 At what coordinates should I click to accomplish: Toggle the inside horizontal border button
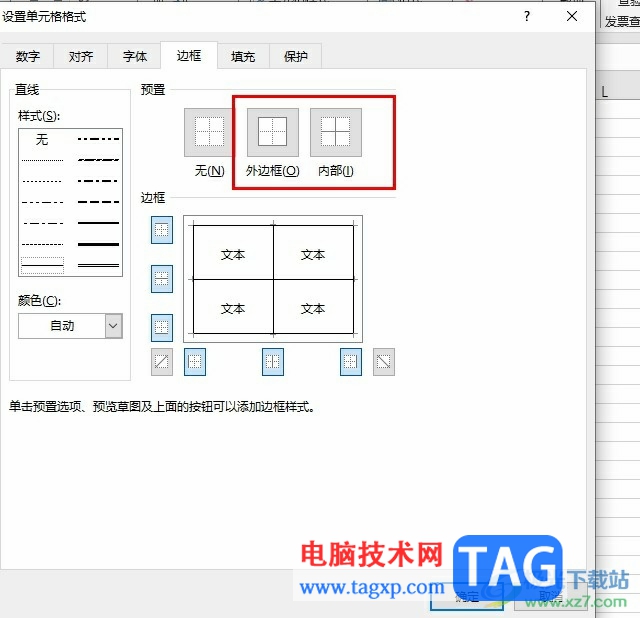(162, 279)
